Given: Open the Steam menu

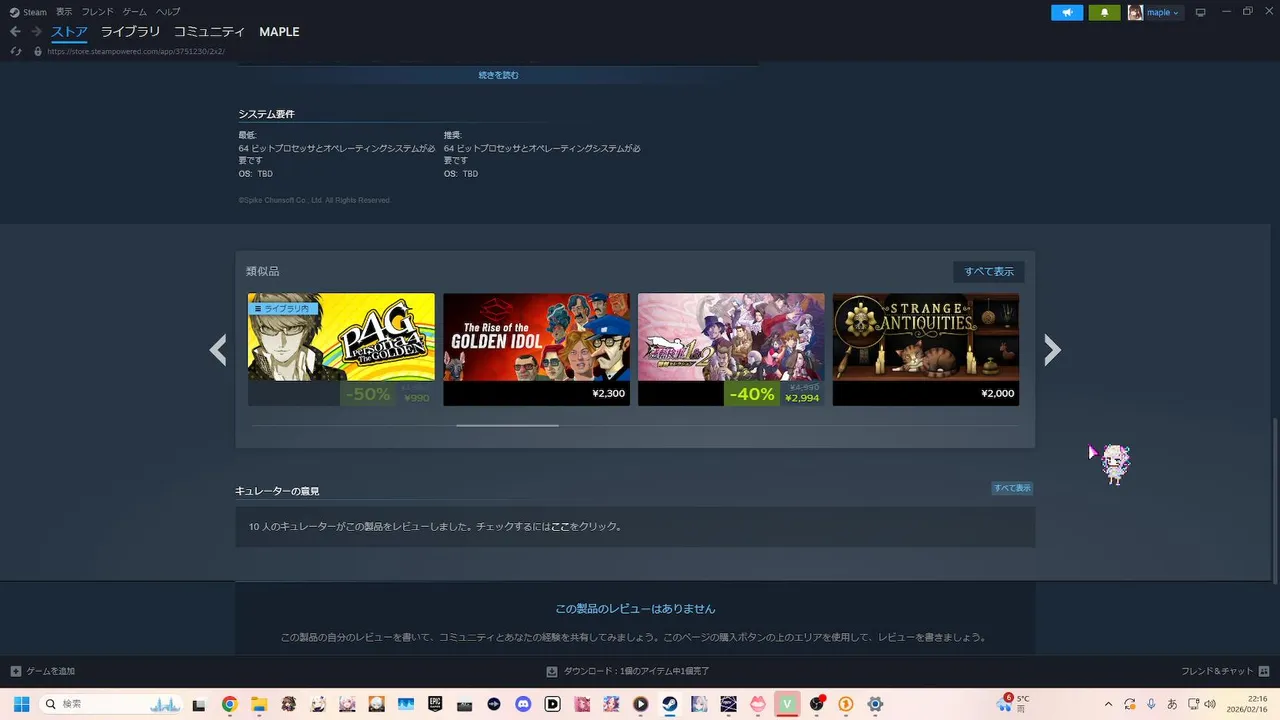Looking at the screenshot, I should [x=29, y=12].
